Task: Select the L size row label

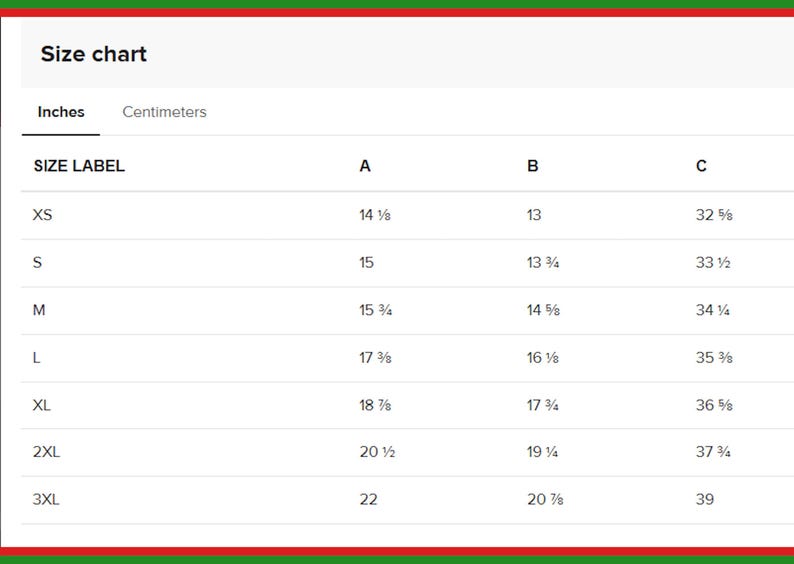Action: [36, 357]
